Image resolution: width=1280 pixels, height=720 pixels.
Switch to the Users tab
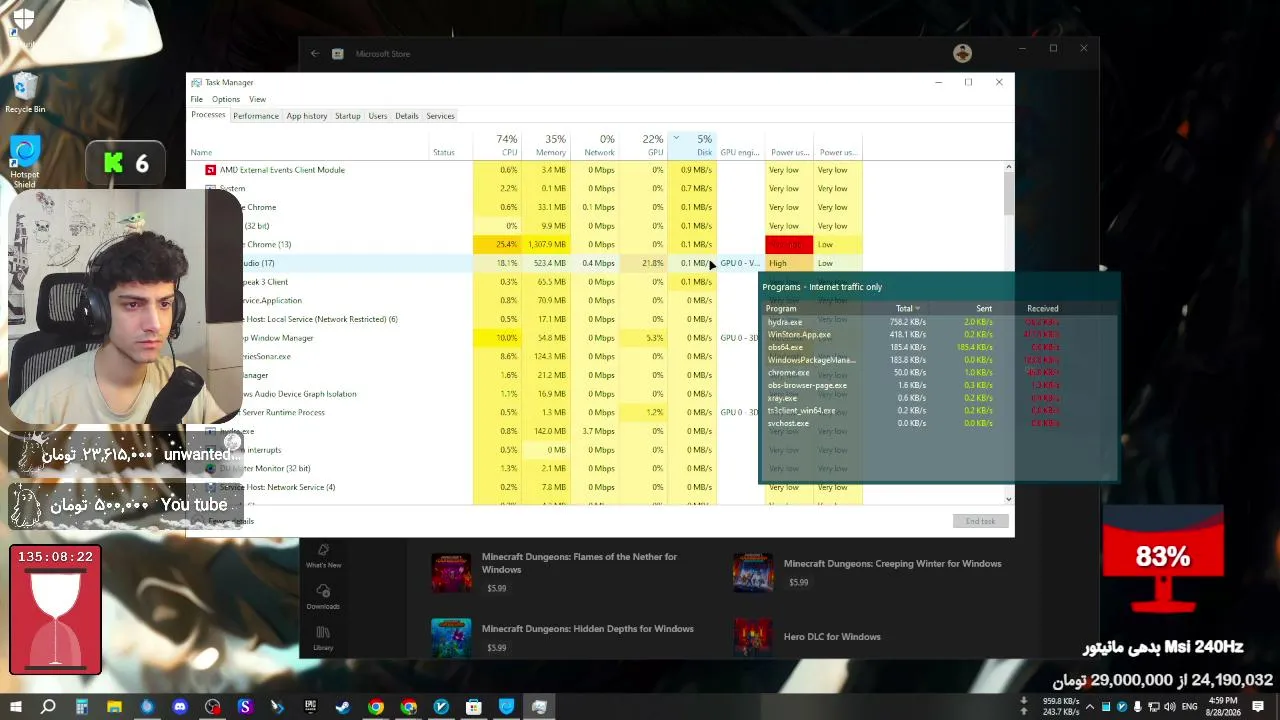coord(378,116)
